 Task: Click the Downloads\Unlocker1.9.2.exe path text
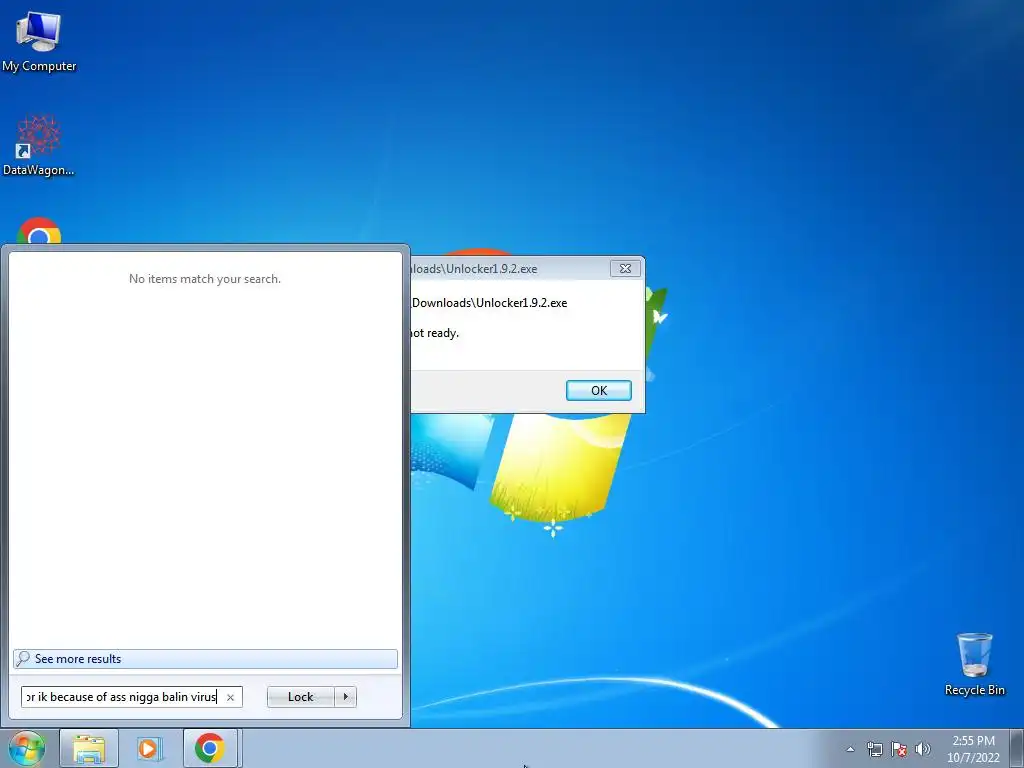[489, 303]
